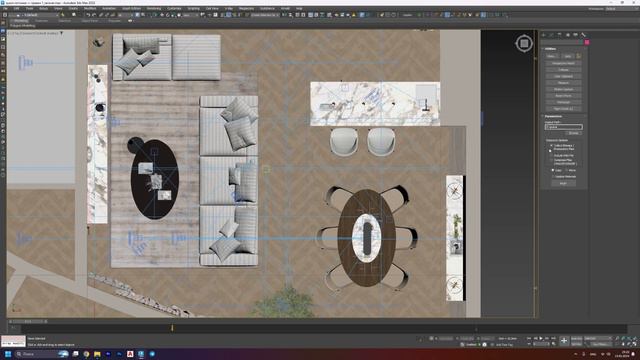Open Chrome from the Windows taskbar
640x360 pixels.
click(x=86, y=354)
